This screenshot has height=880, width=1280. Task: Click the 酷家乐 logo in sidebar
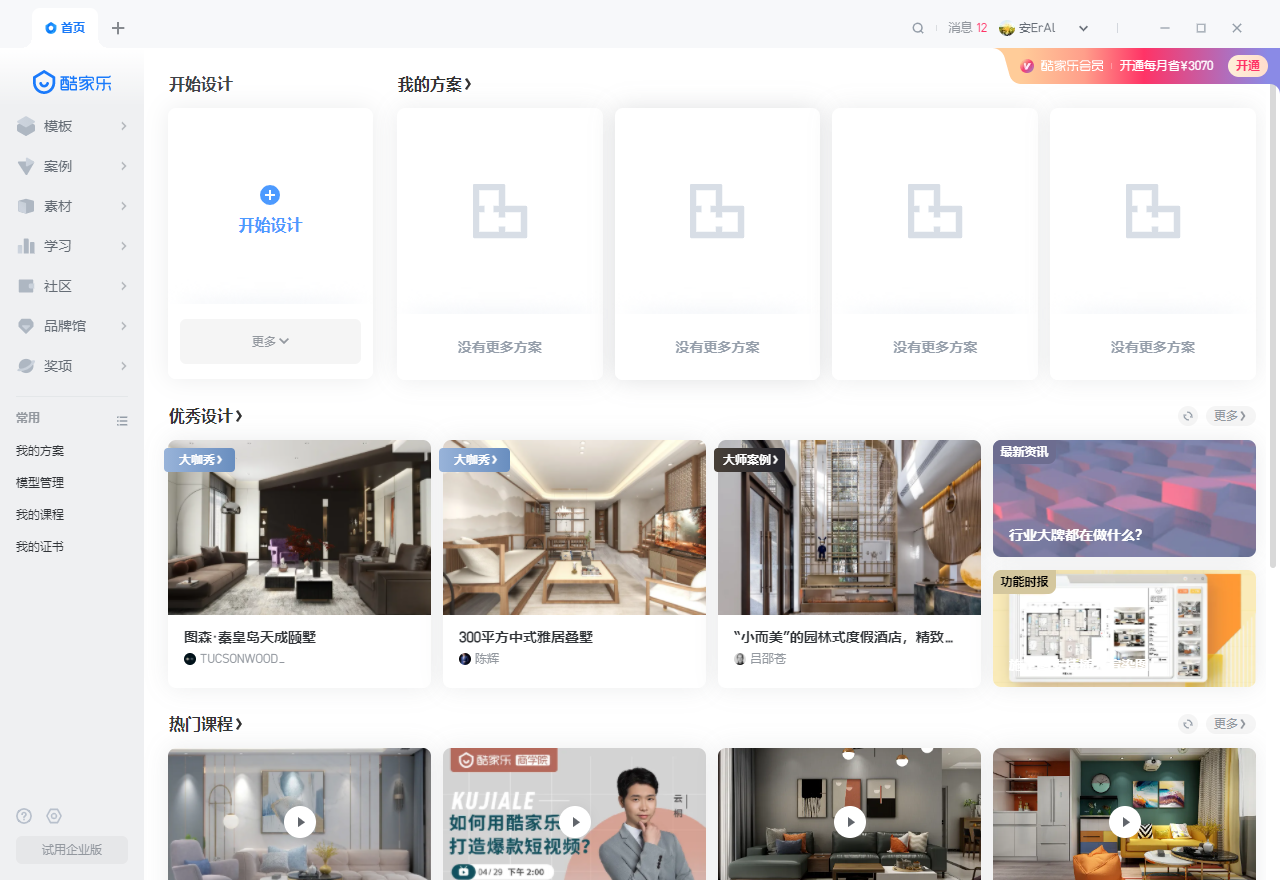[72, 83]
